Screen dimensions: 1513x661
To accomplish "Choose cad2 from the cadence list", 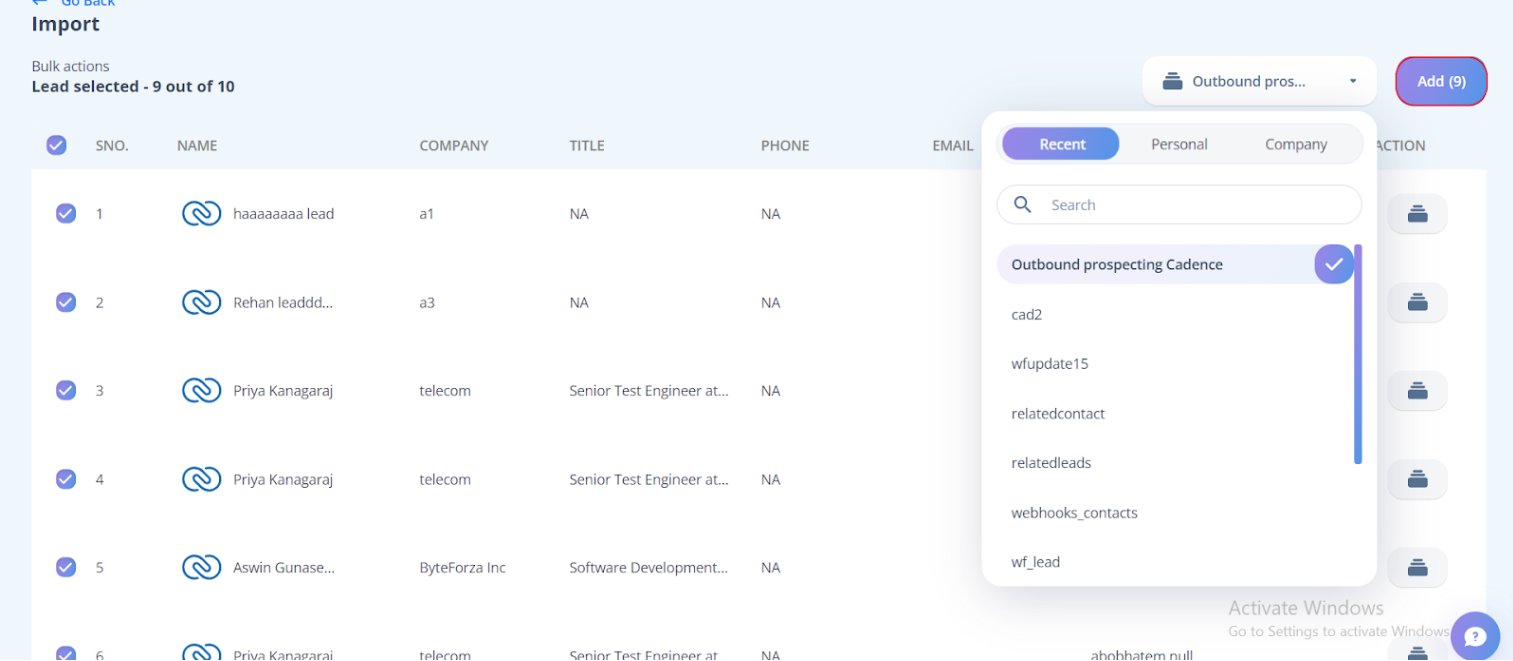I will coord(1027,314).
